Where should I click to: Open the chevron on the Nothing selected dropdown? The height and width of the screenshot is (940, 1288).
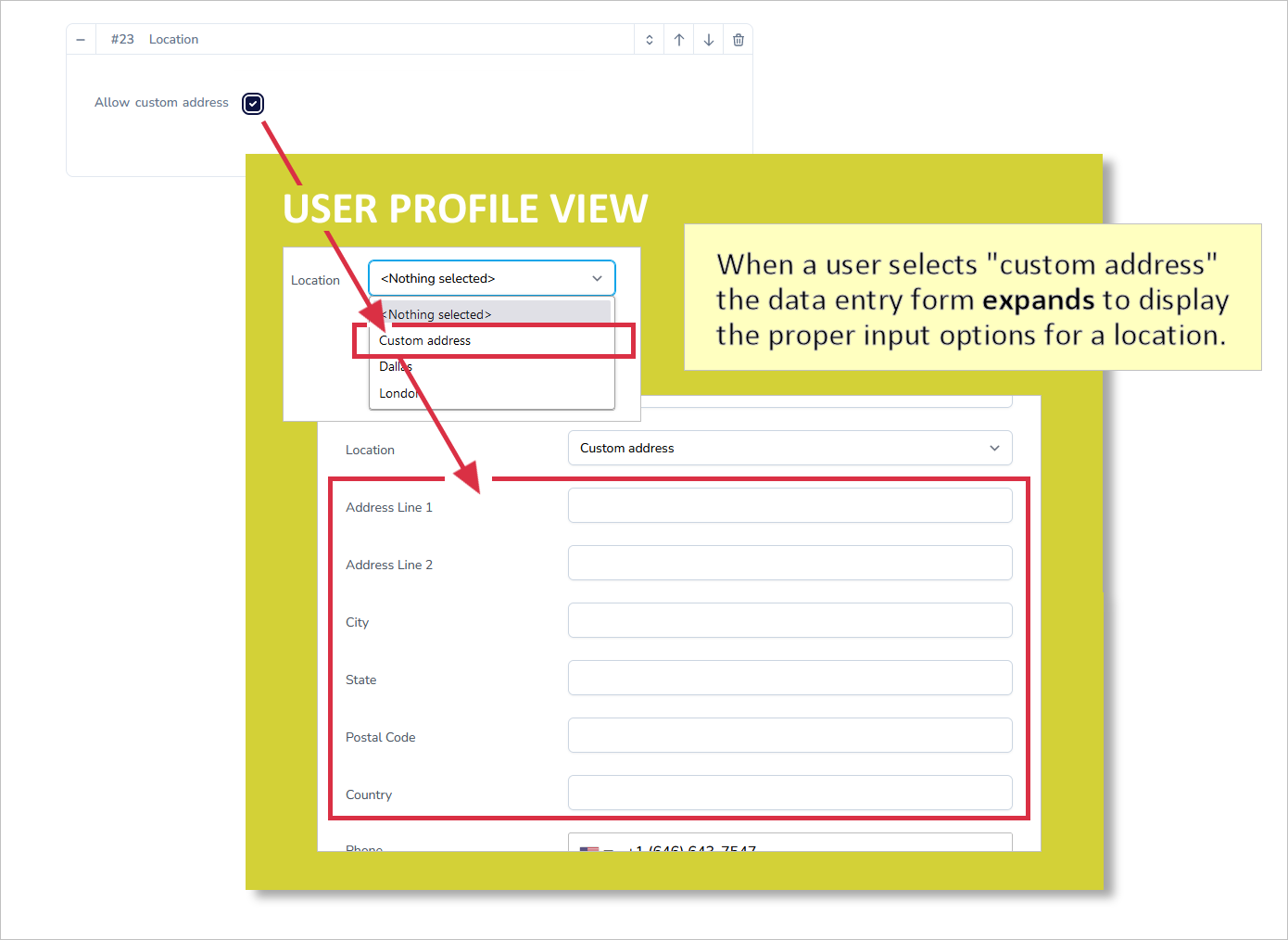pyautogui.click(x=597, y=278)
